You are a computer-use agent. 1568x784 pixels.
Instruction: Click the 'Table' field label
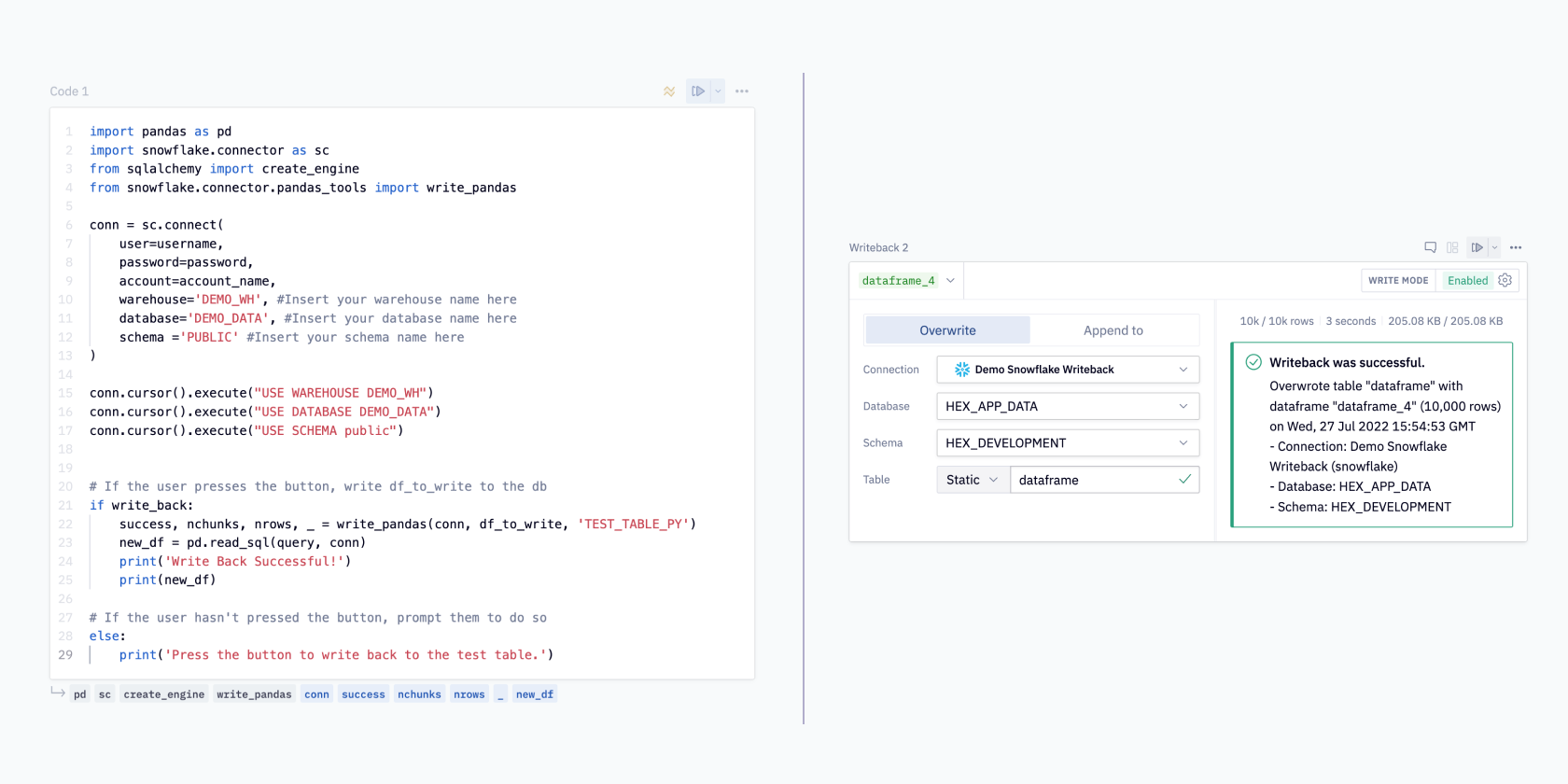coord(876,480)
